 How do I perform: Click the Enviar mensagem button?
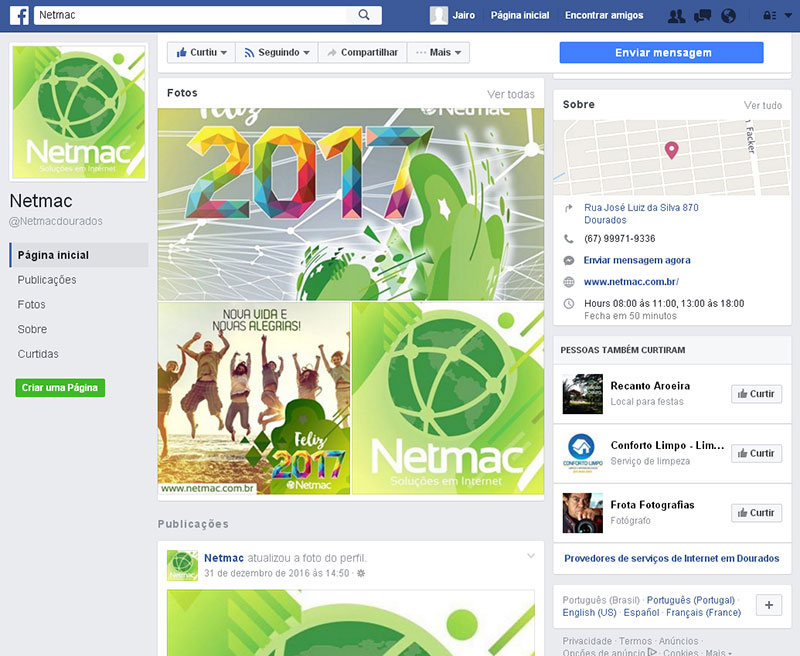[x=661, y=53]
